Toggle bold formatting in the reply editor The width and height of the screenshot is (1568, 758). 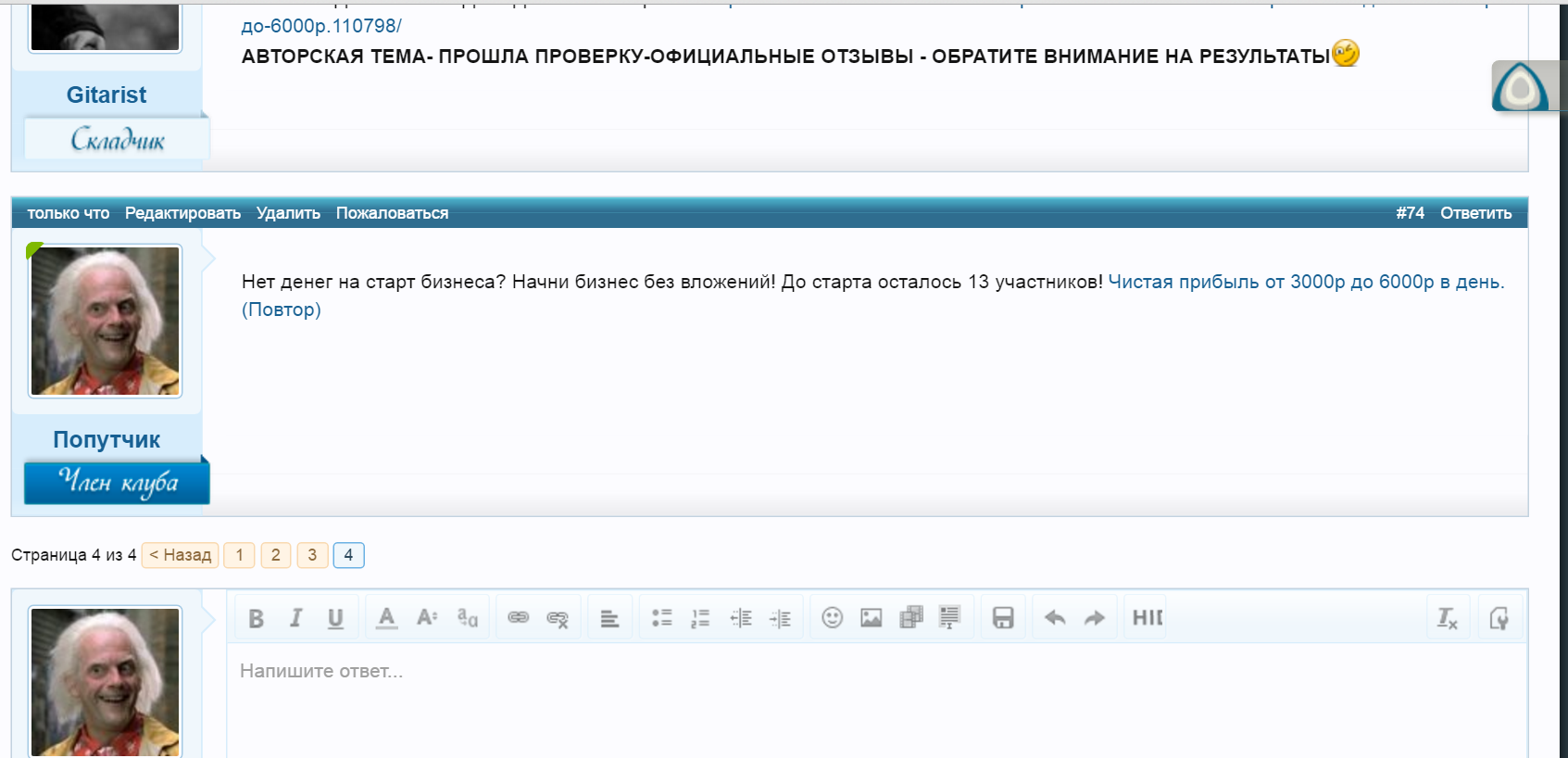257,618
